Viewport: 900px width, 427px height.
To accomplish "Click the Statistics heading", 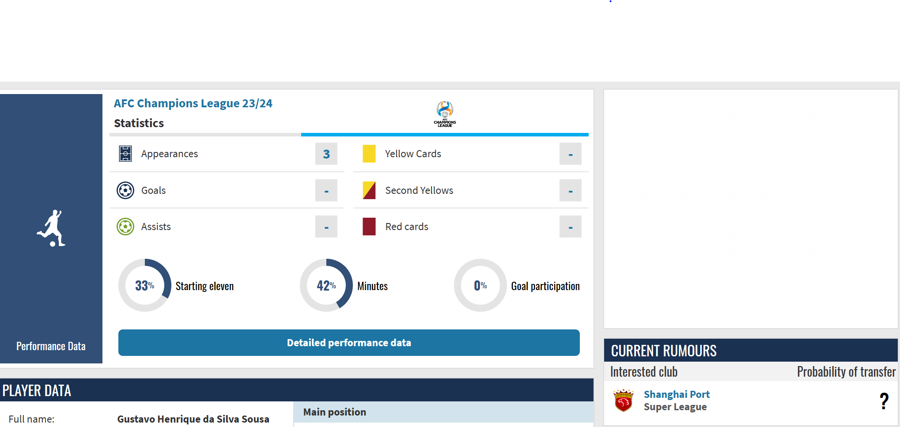I will [138, 123].
